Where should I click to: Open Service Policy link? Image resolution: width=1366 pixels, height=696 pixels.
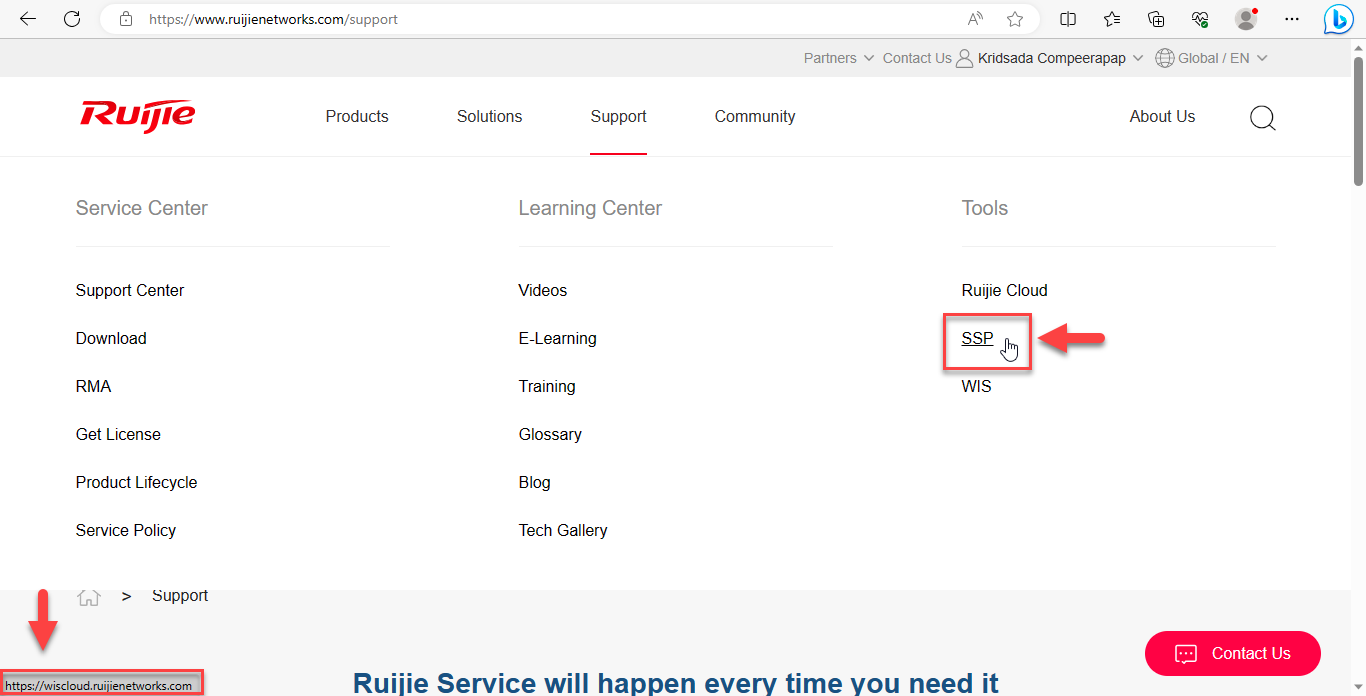click(x=126, y=530)
